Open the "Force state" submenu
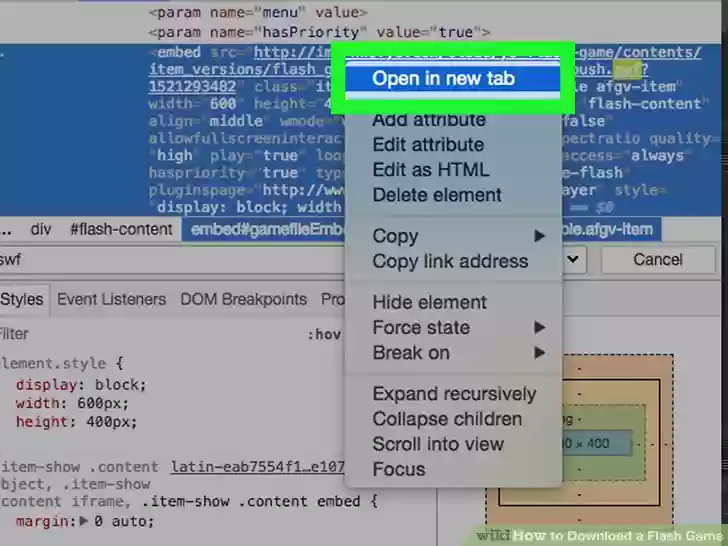The height and width of the screenshot is (546, 728). click(453, 328)
